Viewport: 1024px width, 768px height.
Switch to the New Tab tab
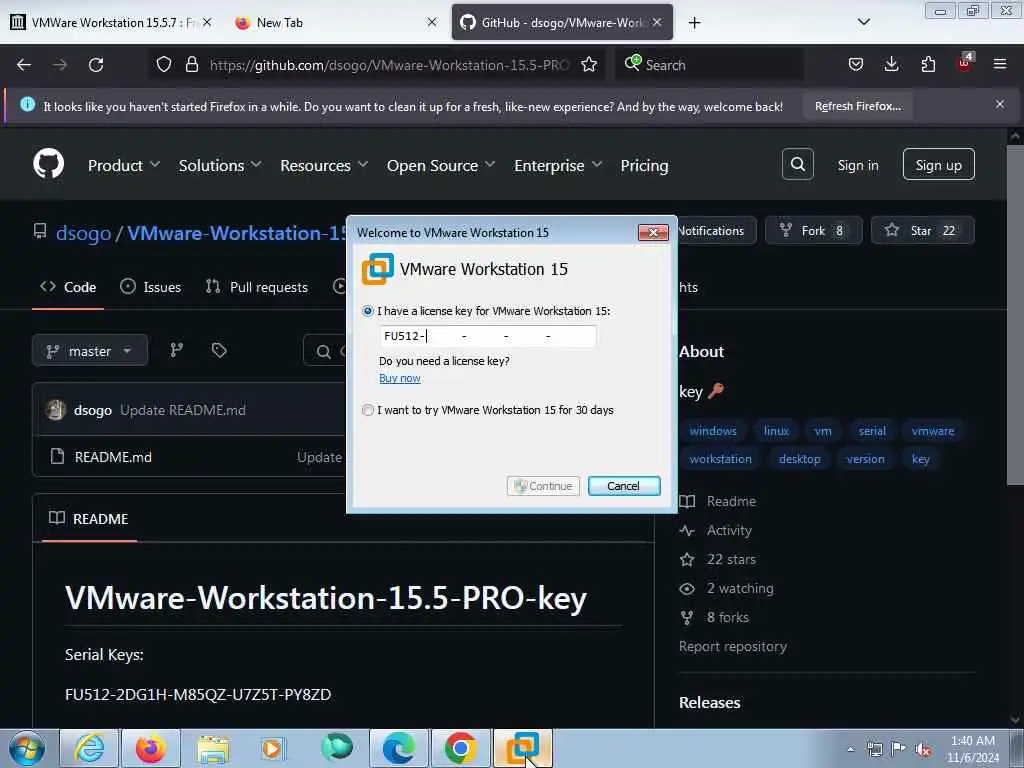[x=334, y=22]
